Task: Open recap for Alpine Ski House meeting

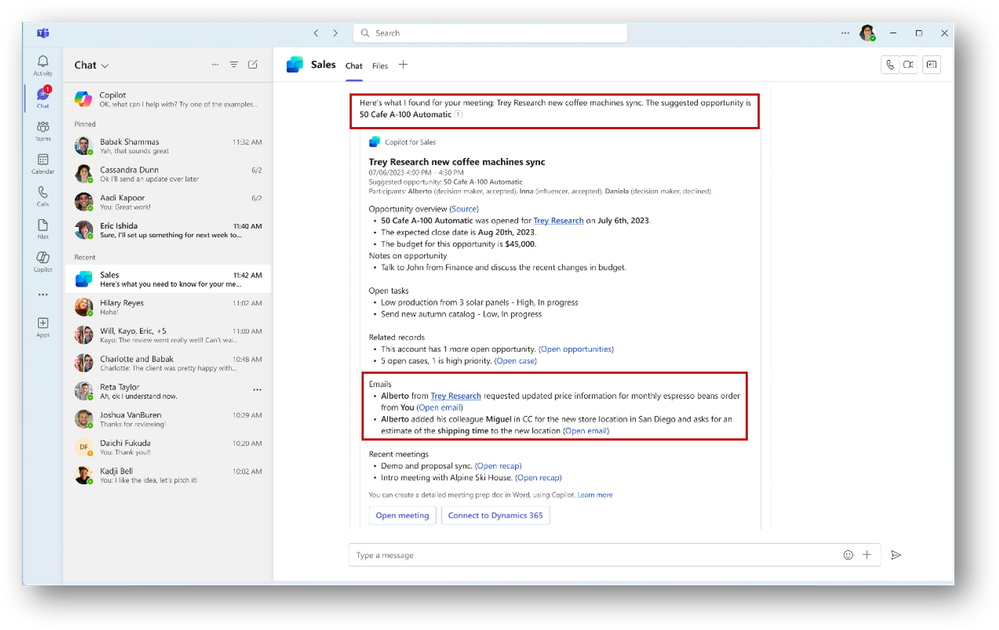Action: [x=538, y=477]
